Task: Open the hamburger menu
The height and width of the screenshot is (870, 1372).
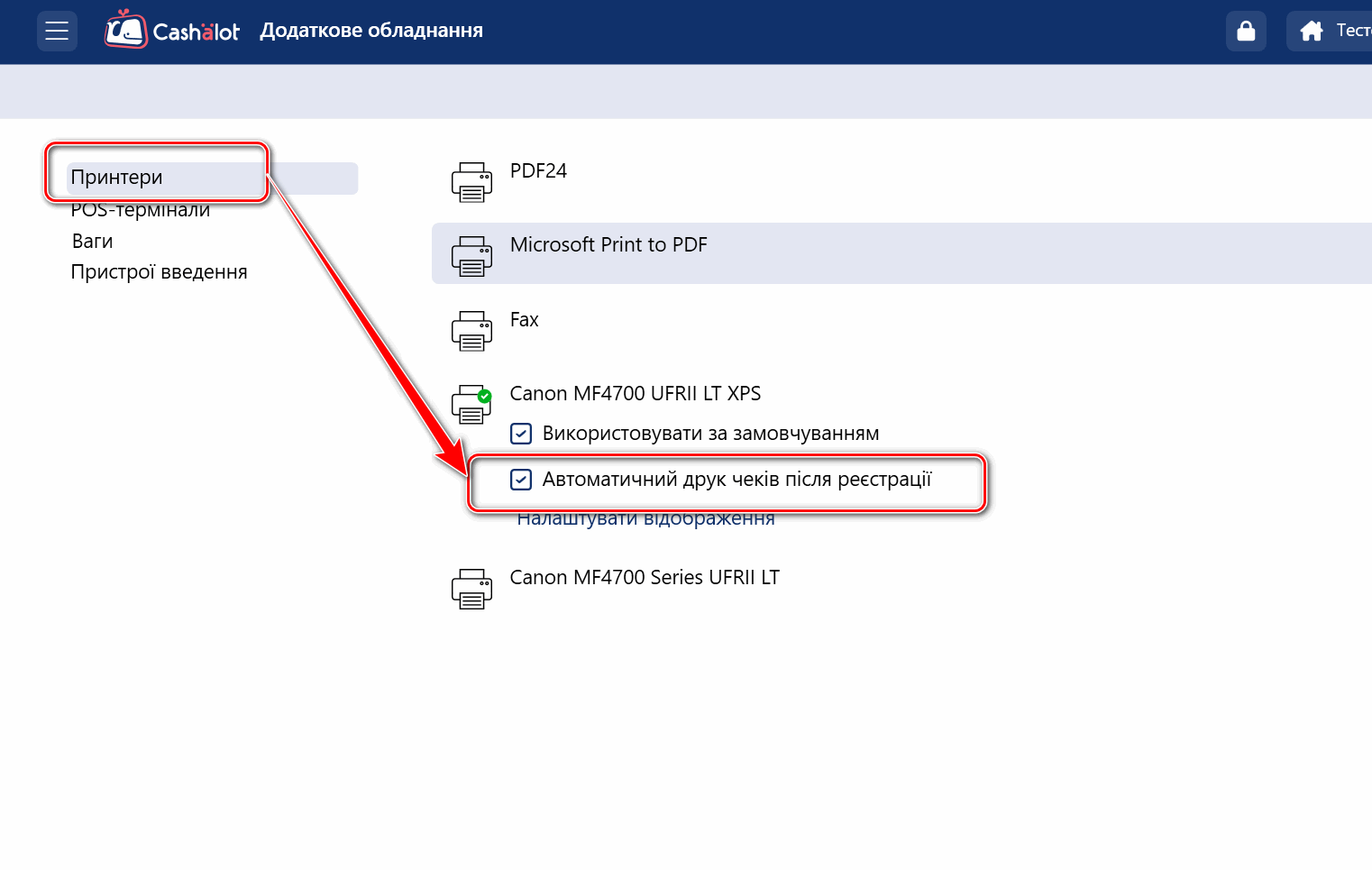Action: (x=57, y=31)
